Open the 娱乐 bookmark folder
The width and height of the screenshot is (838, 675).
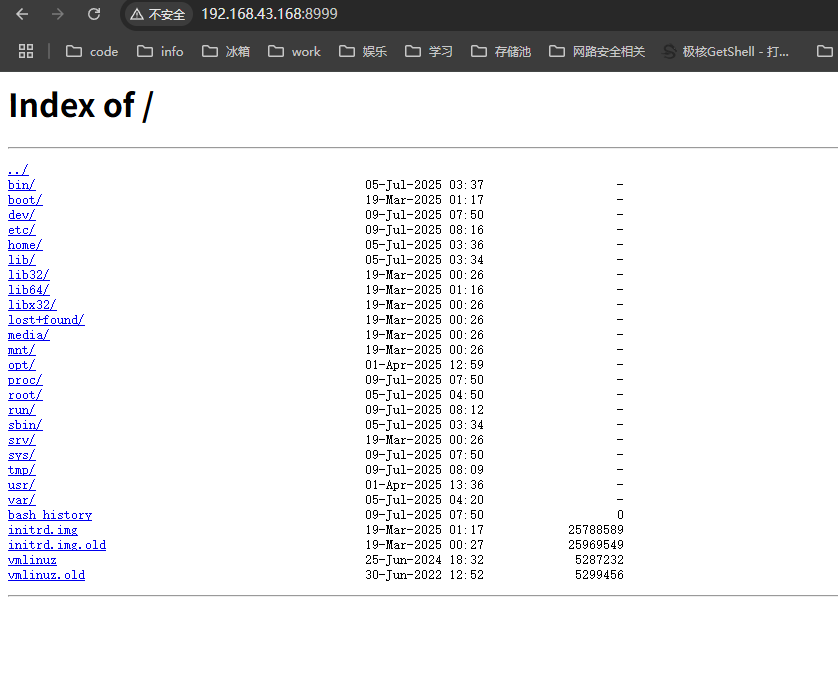[362, 51]
